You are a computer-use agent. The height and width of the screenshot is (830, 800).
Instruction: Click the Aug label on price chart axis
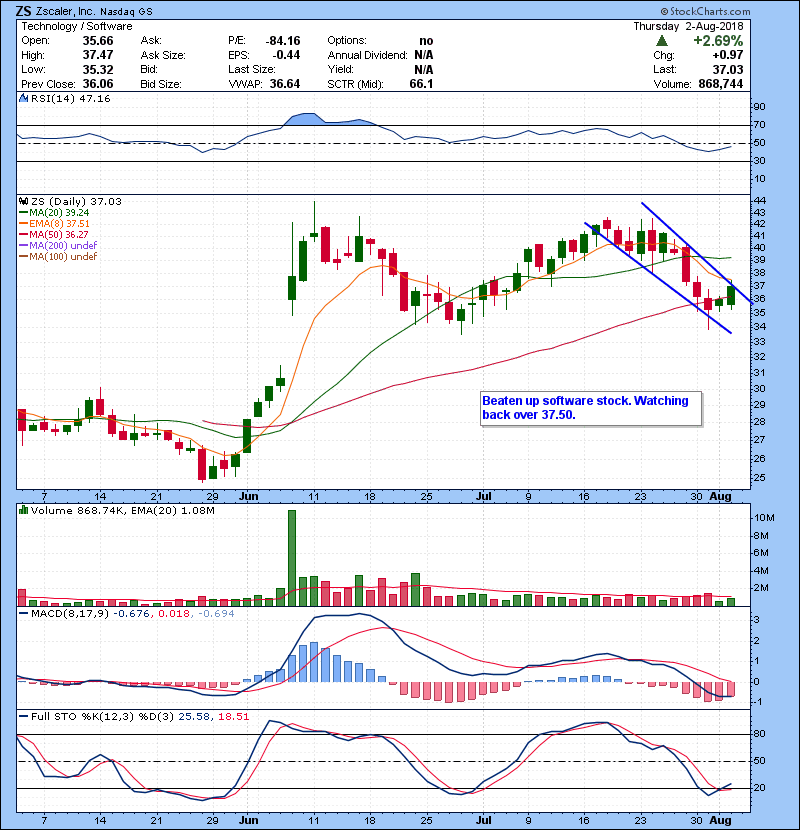720,497
